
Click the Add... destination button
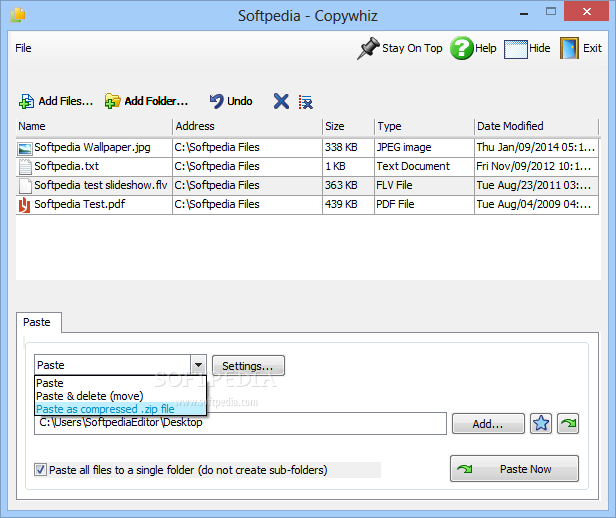coord(488,424)
